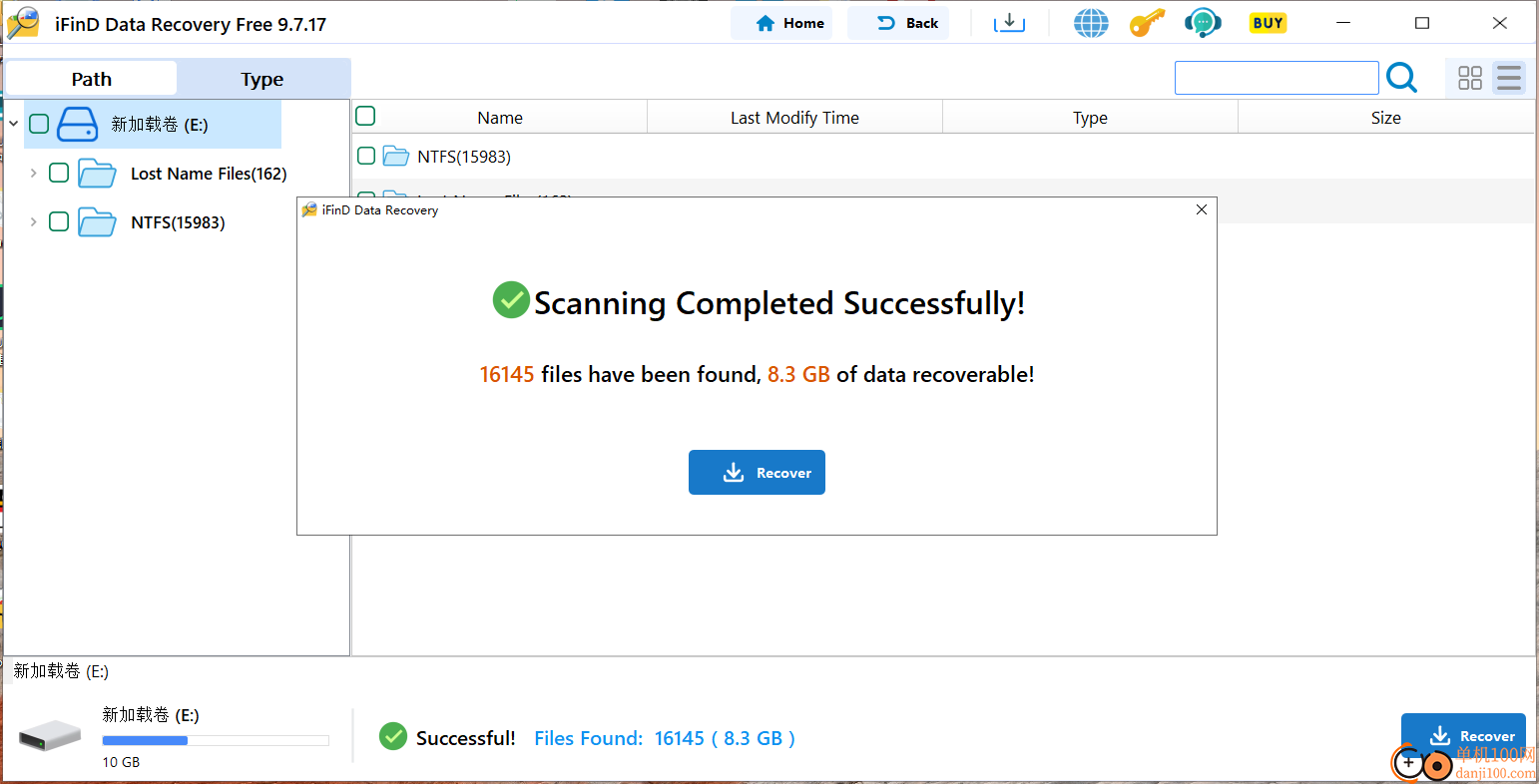
Task: Click the yellow BUY icon
Action: tap(1268, 23)
